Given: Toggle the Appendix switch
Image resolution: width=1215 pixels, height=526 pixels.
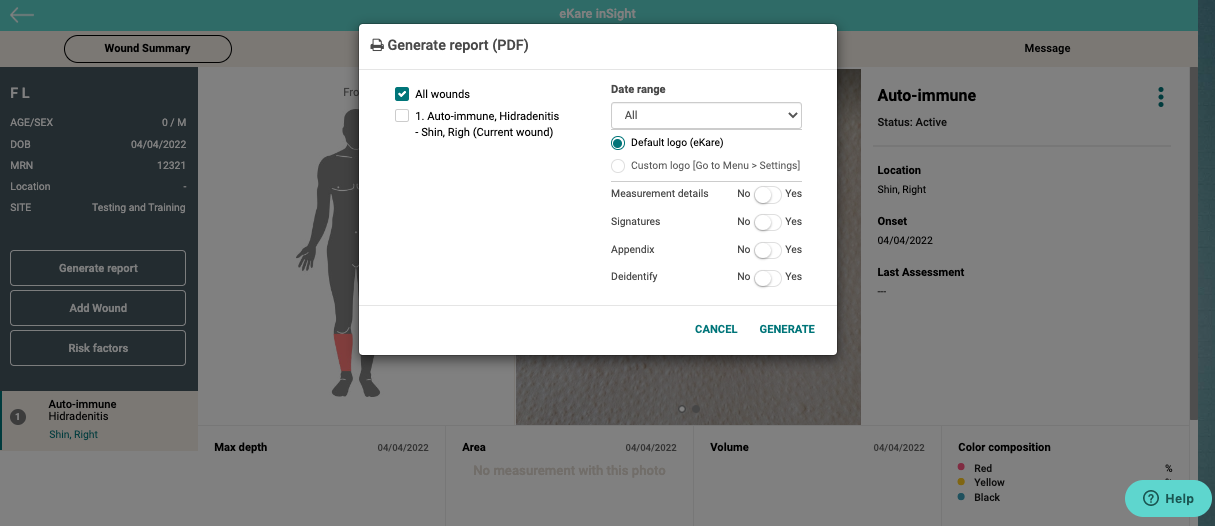Looking at the screenshot, I should pos(767,250).
